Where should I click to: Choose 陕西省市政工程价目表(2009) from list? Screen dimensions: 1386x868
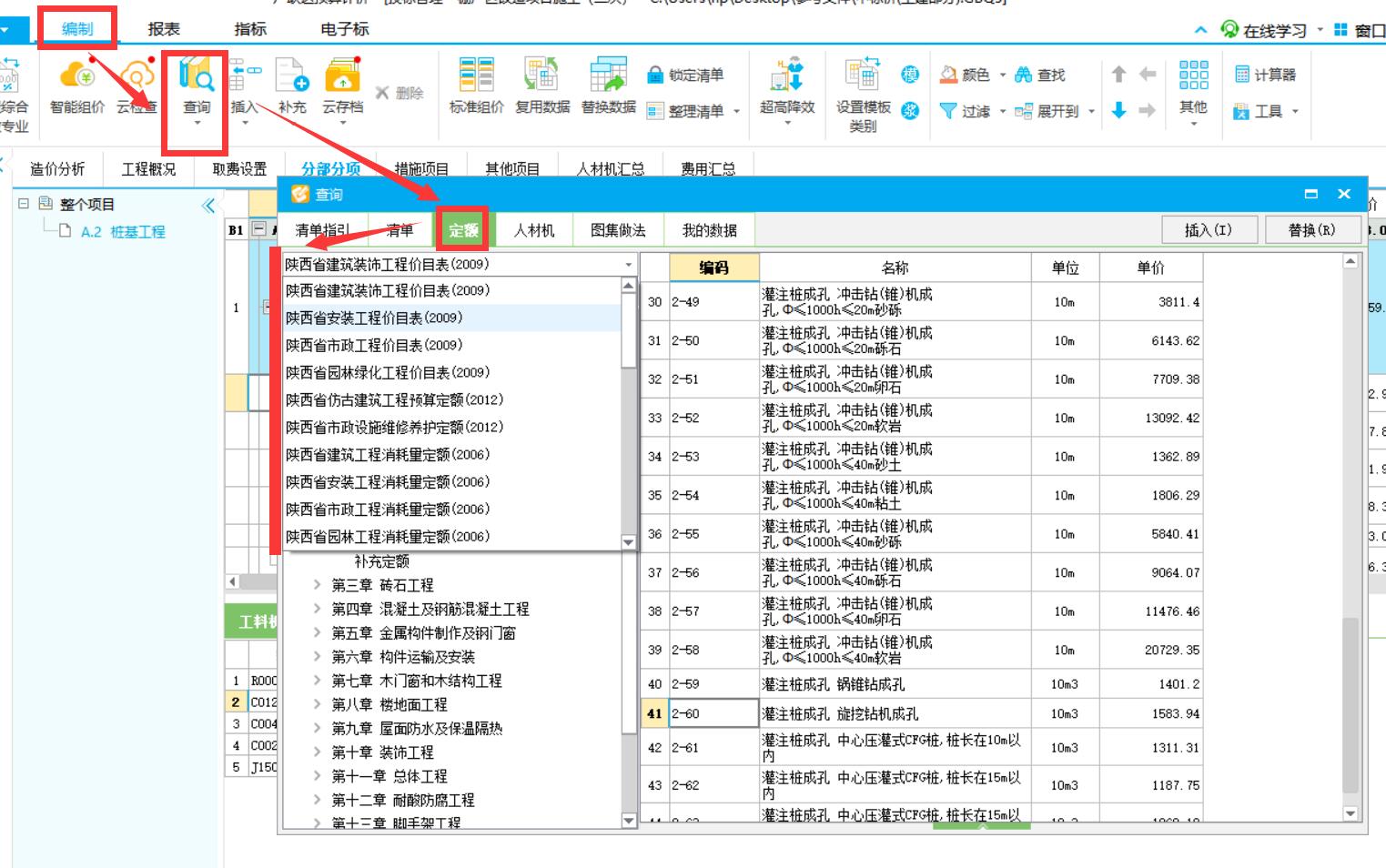click(x=452, y=345)
